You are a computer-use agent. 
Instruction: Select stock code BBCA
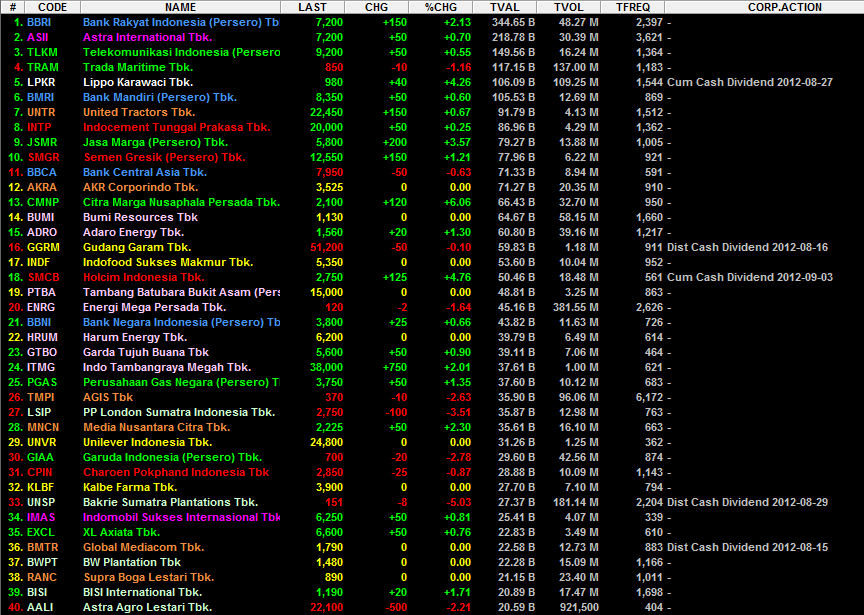click(x=42, y=172)
